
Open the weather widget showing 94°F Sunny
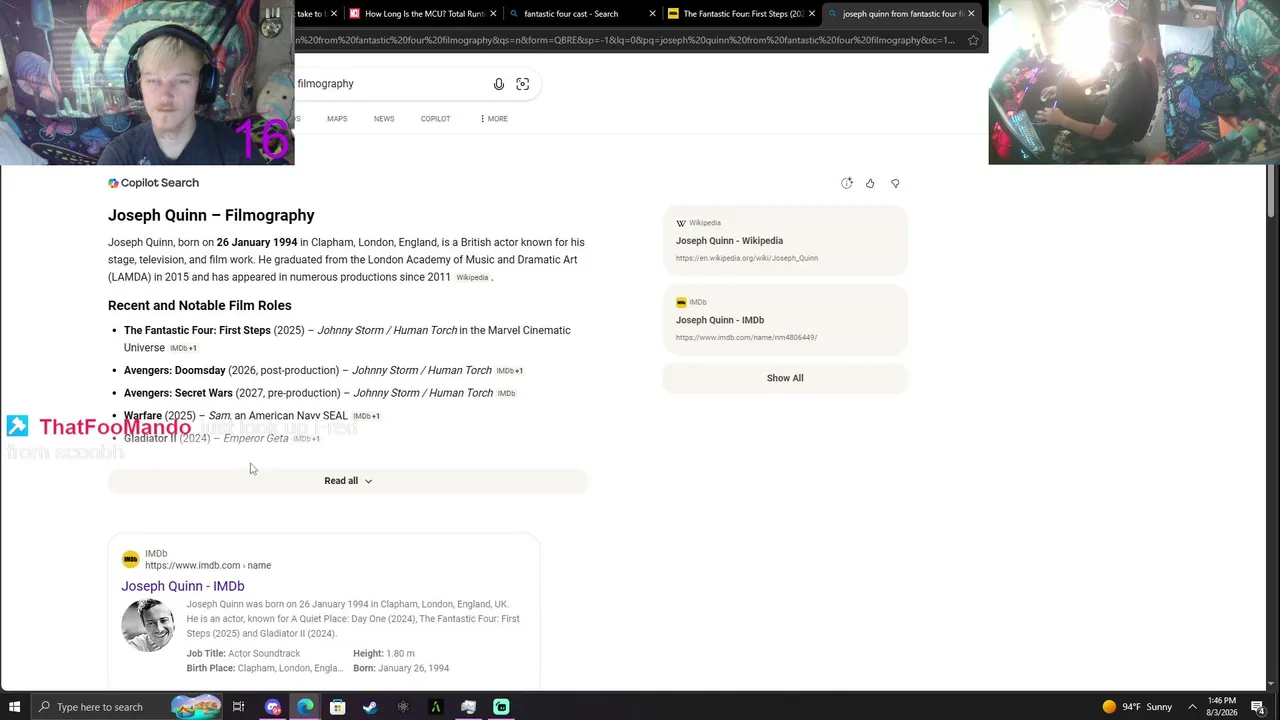(1137, 707)
